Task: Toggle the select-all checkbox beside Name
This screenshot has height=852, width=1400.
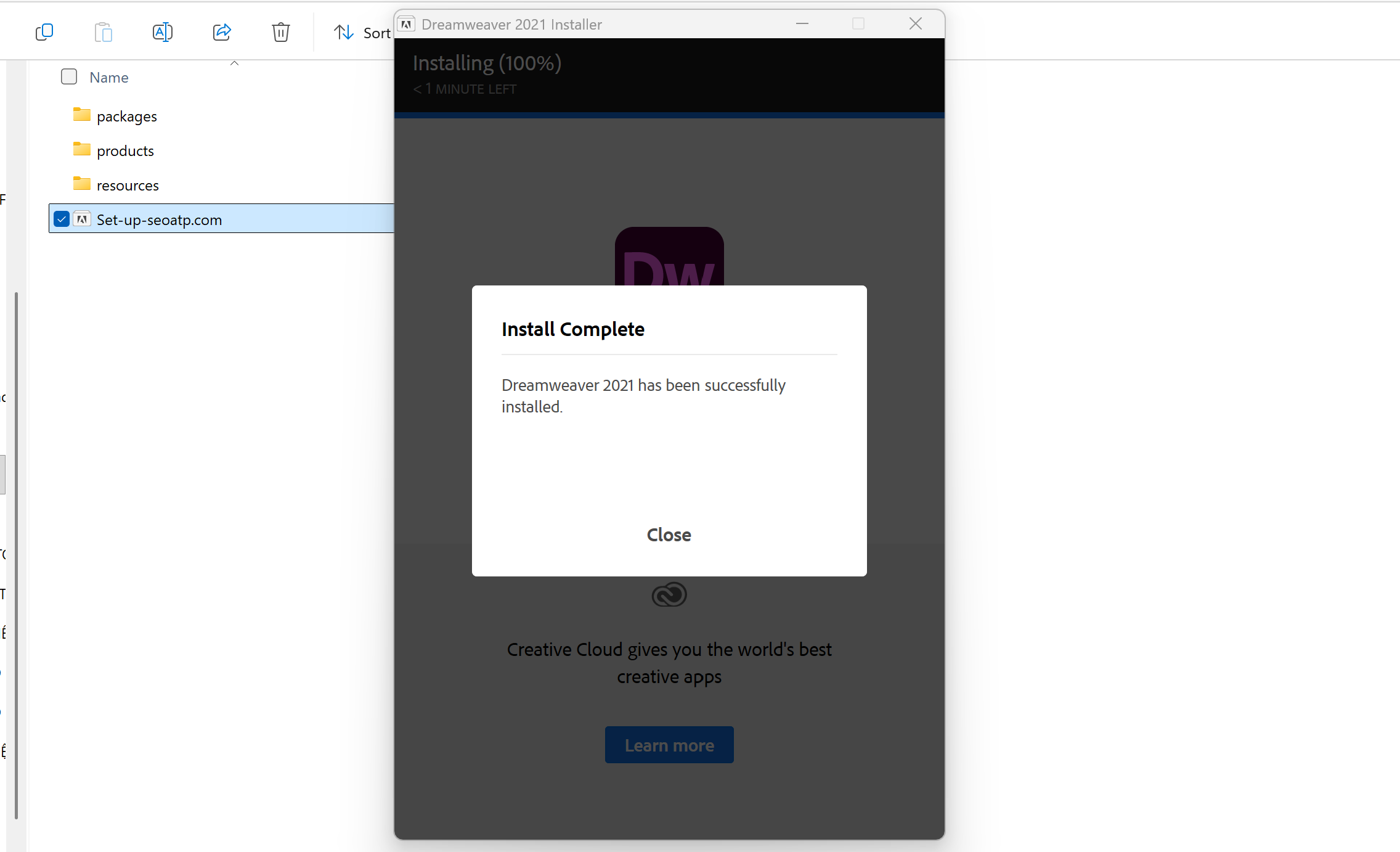Action: (69, 76)
